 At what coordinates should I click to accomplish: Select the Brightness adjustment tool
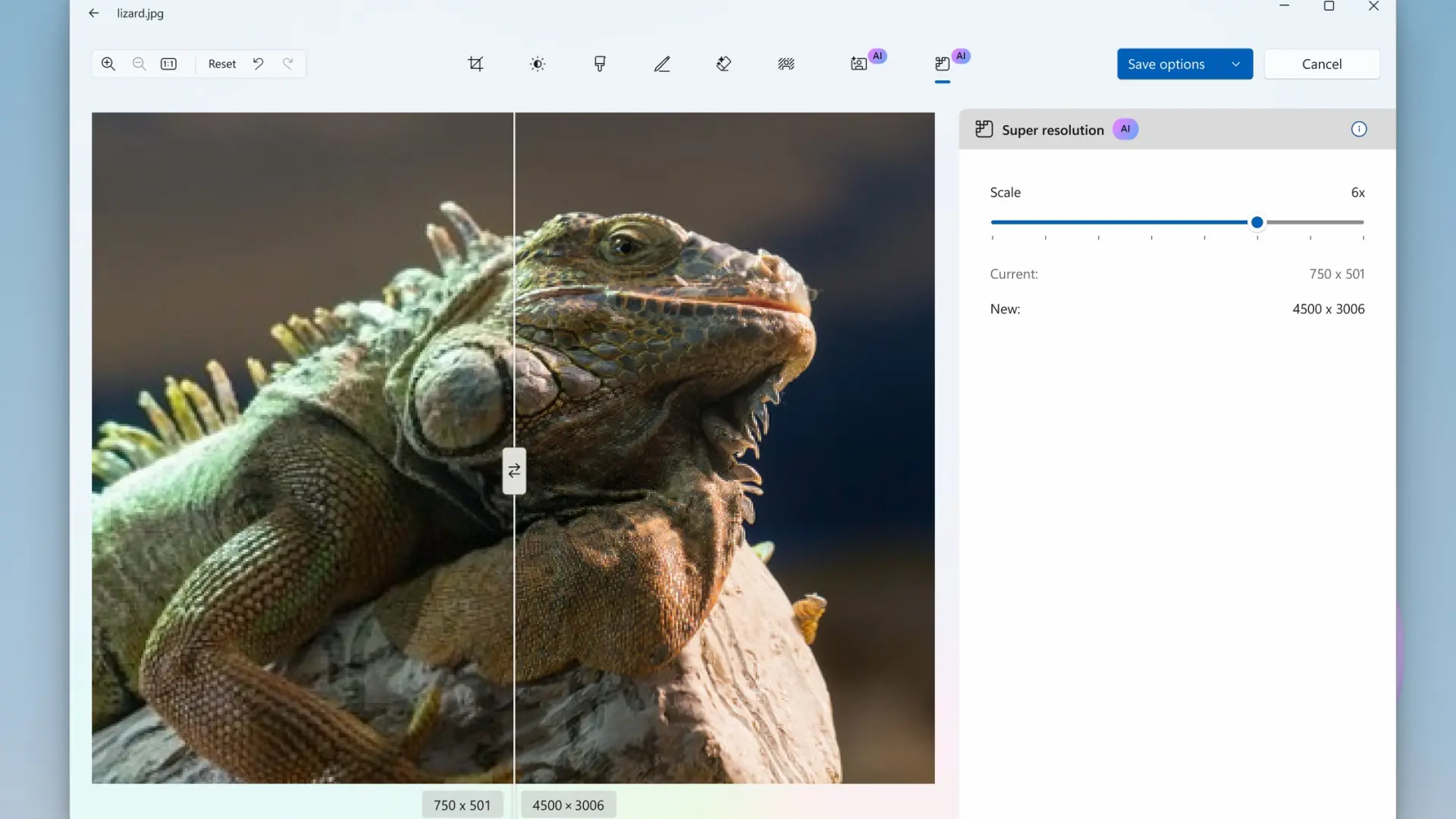538,64
